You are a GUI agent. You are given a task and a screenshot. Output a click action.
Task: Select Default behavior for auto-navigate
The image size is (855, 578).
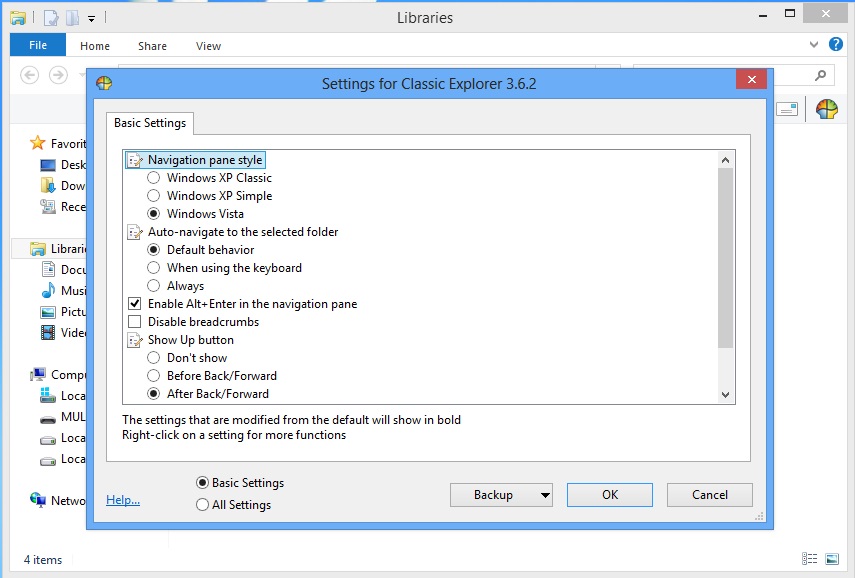click(x=154, y=250)
